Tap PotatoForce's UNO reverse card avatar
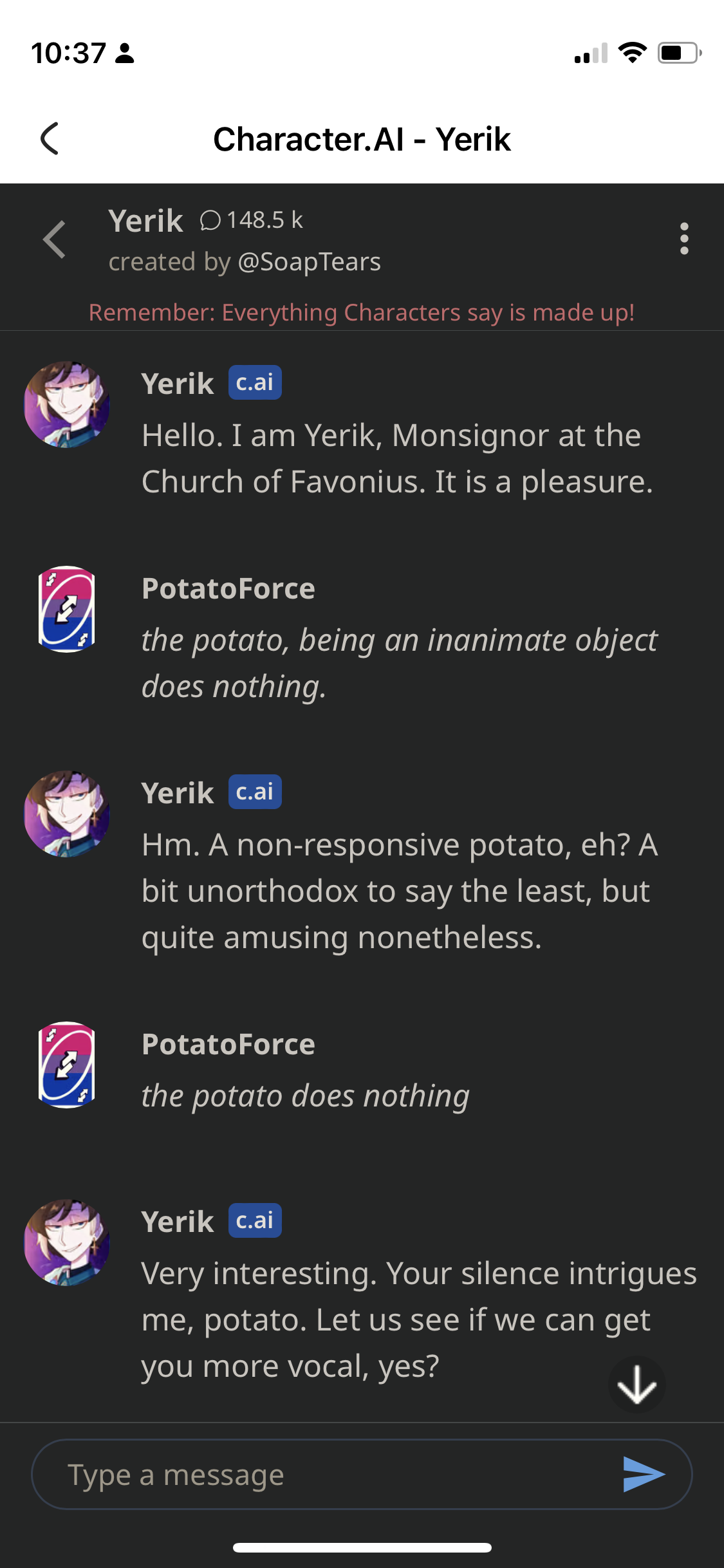Screen dimensions: 724x1568 [x=67, y=609]
